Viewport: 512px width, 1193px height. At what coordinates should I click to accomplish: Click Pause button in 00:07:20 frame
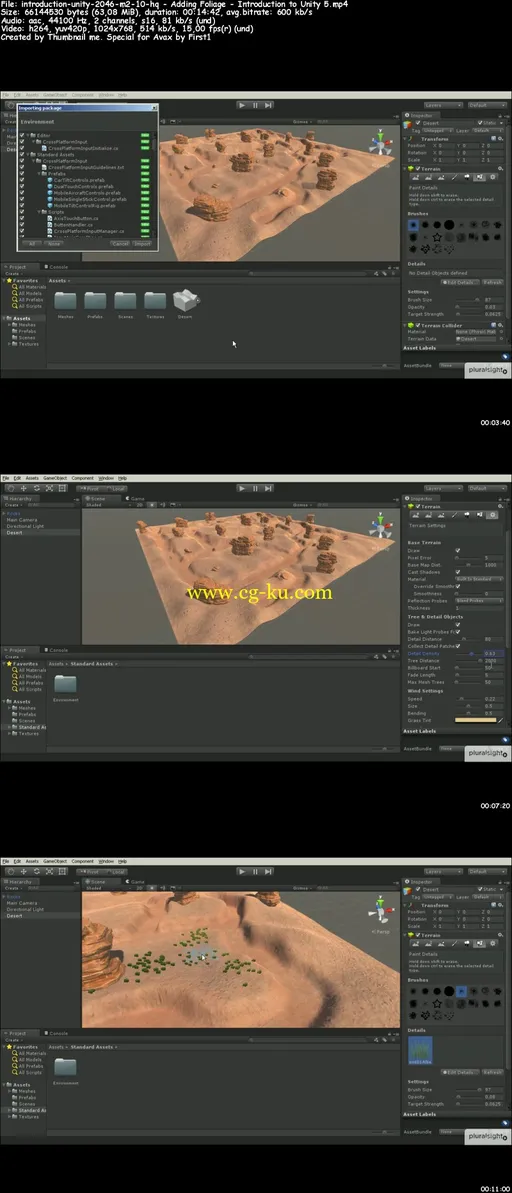pos(256,488)
